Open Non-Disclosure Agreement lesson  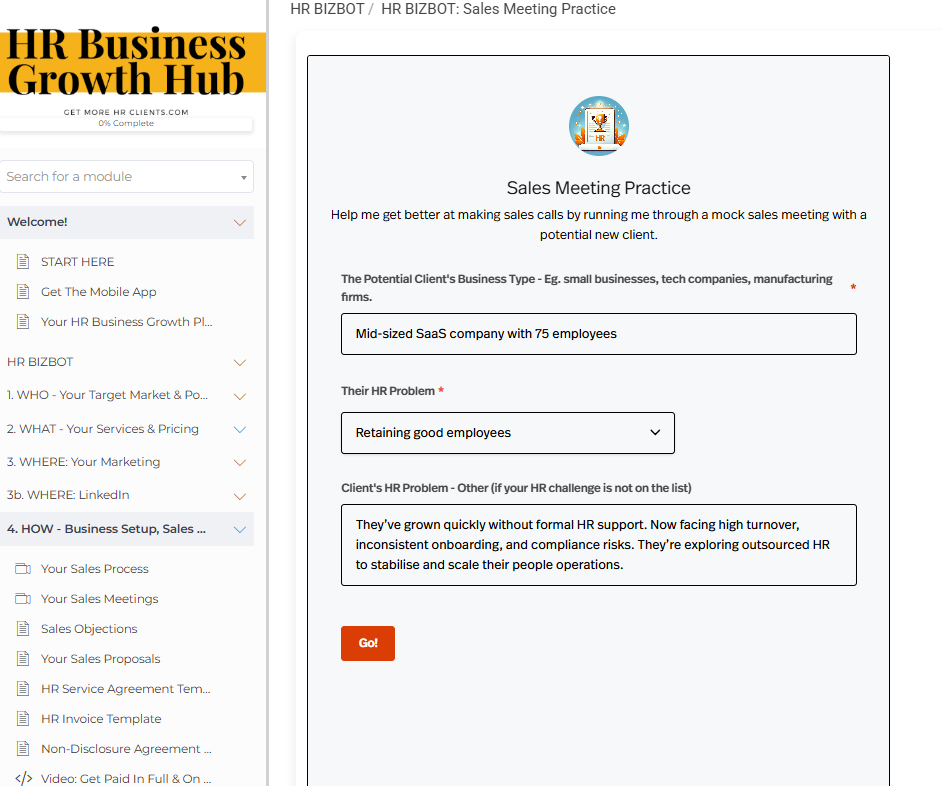[126, 749]
